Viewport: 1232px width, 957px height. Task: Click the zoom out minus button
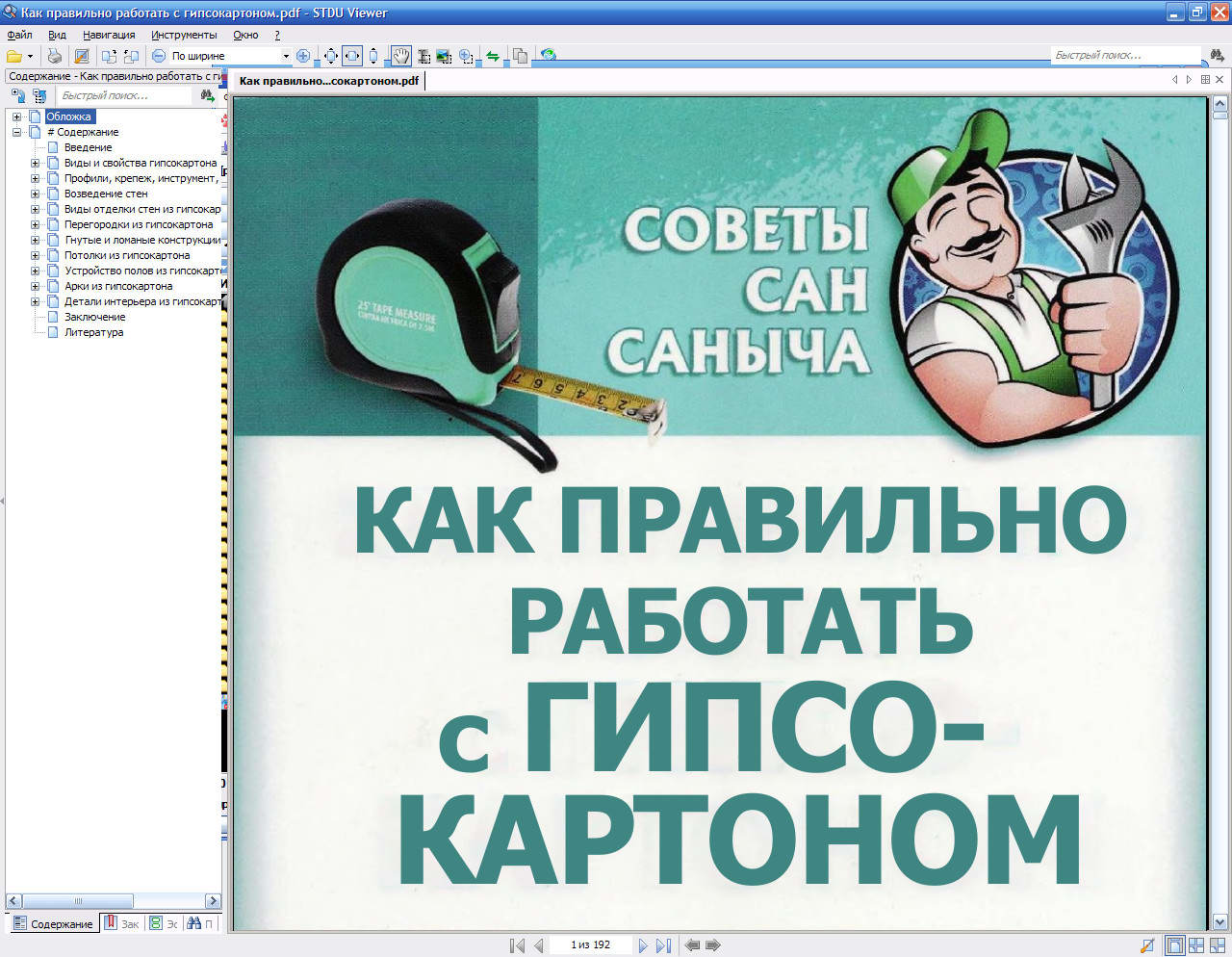click(159, 56)
